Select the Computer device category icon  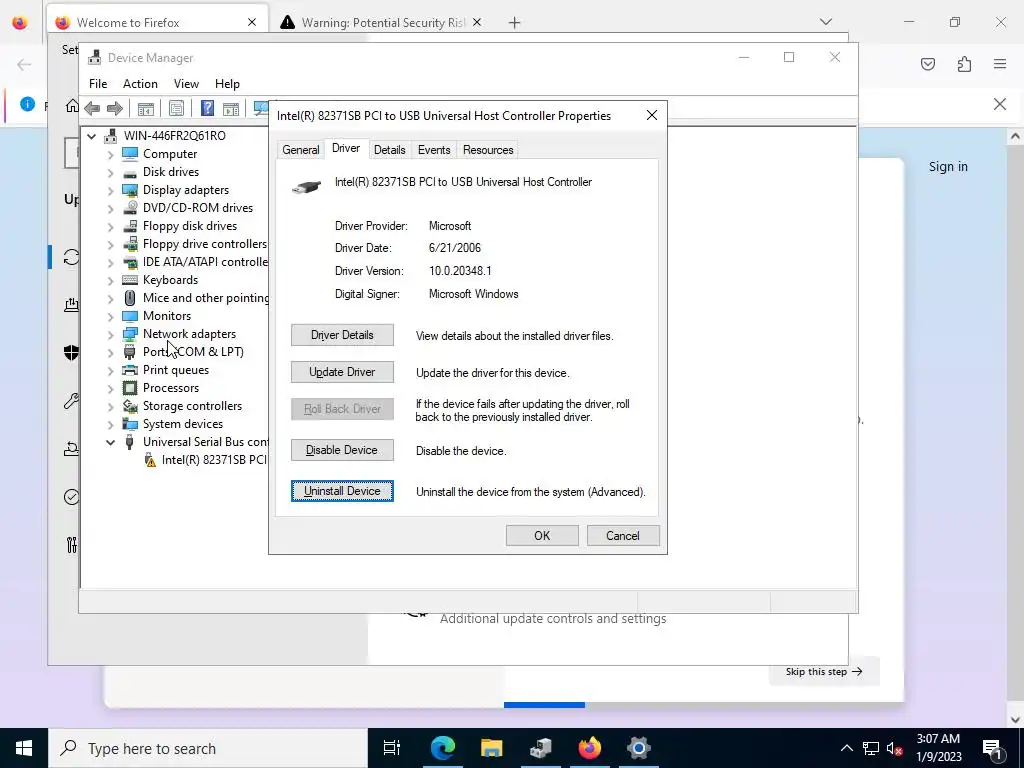[x=130, y=153]
